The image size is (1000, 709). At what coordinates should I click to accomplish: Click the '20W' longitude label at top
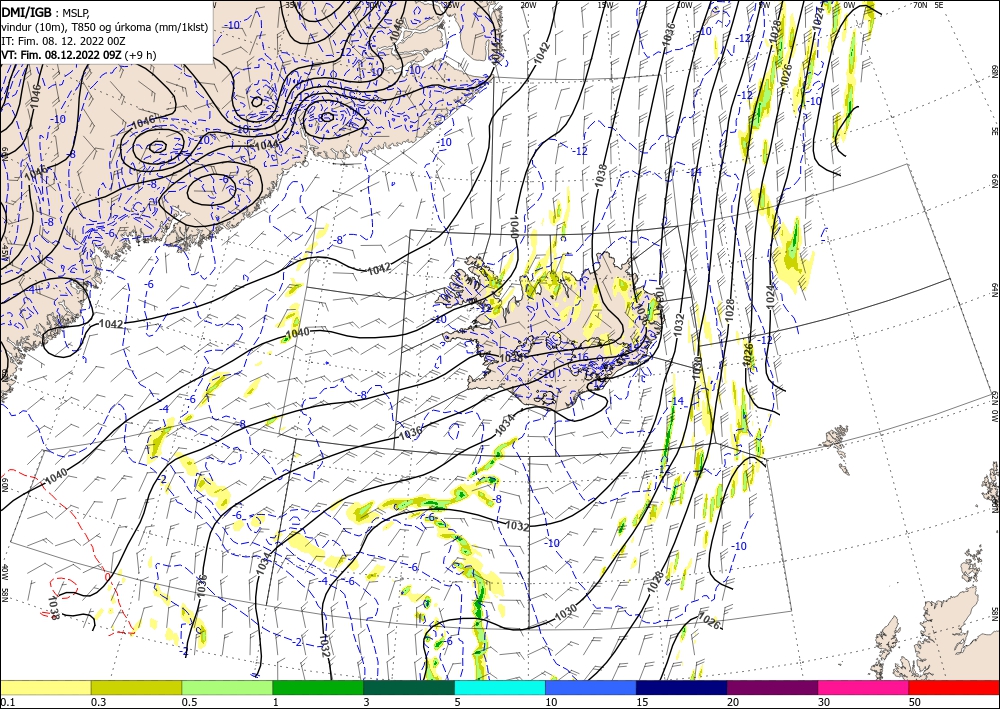[528, 5]
